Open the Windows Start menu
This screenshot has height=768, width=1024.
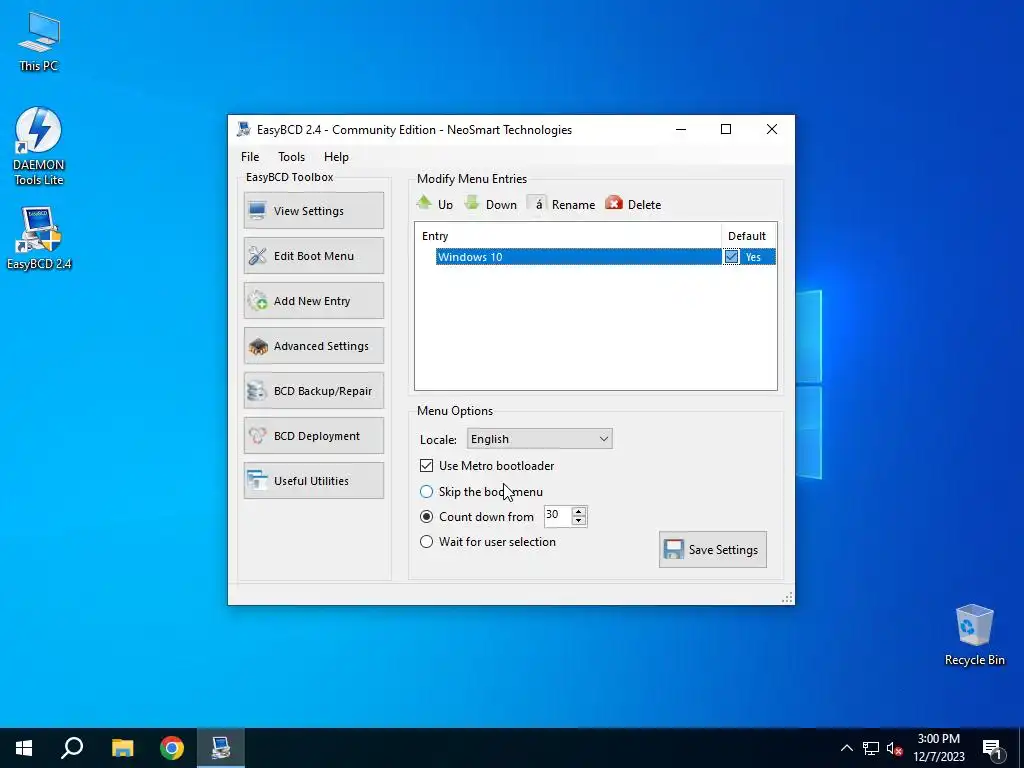pyautogui.click(x=24, y=748)
